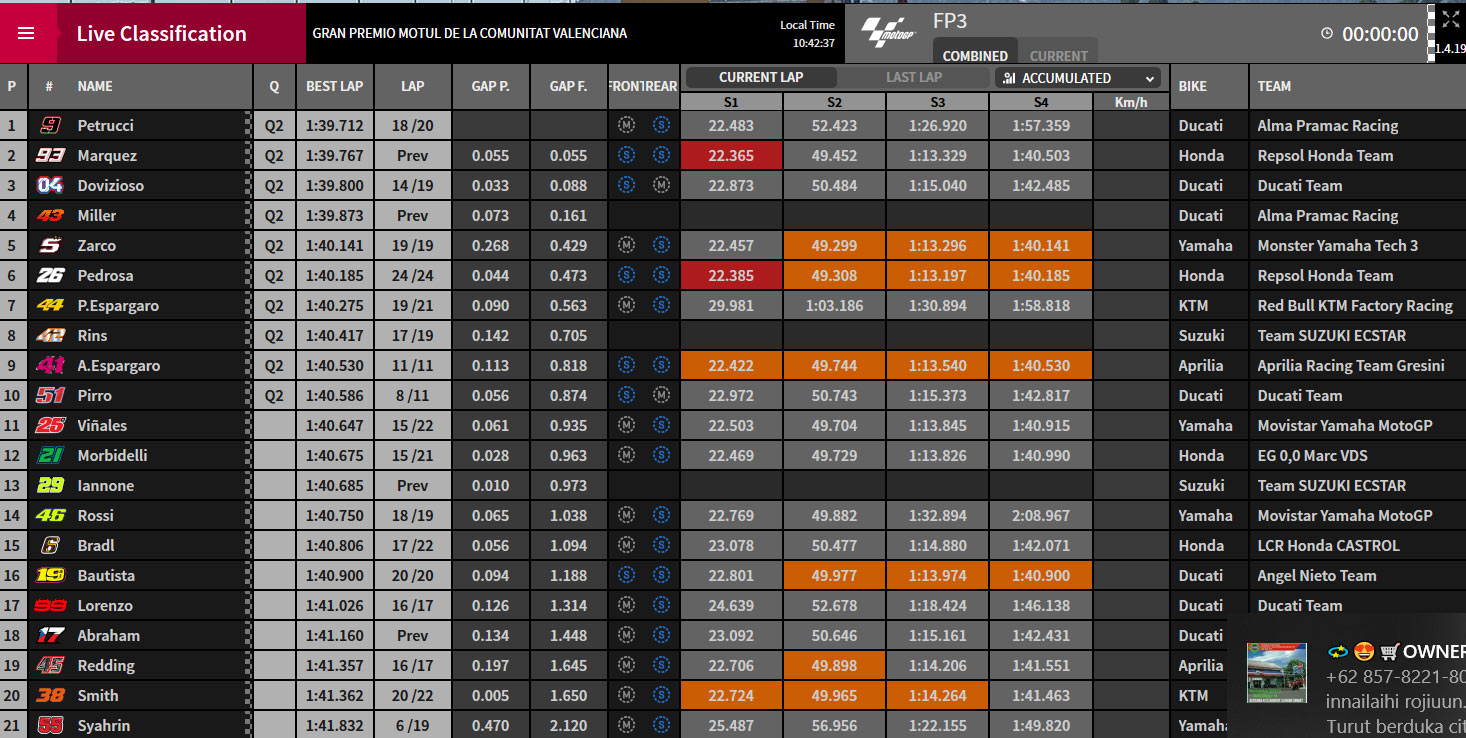Click Pedrosa's number 26 badge
The width and height of the screenshot is (1466, 738).
(50, 275)
